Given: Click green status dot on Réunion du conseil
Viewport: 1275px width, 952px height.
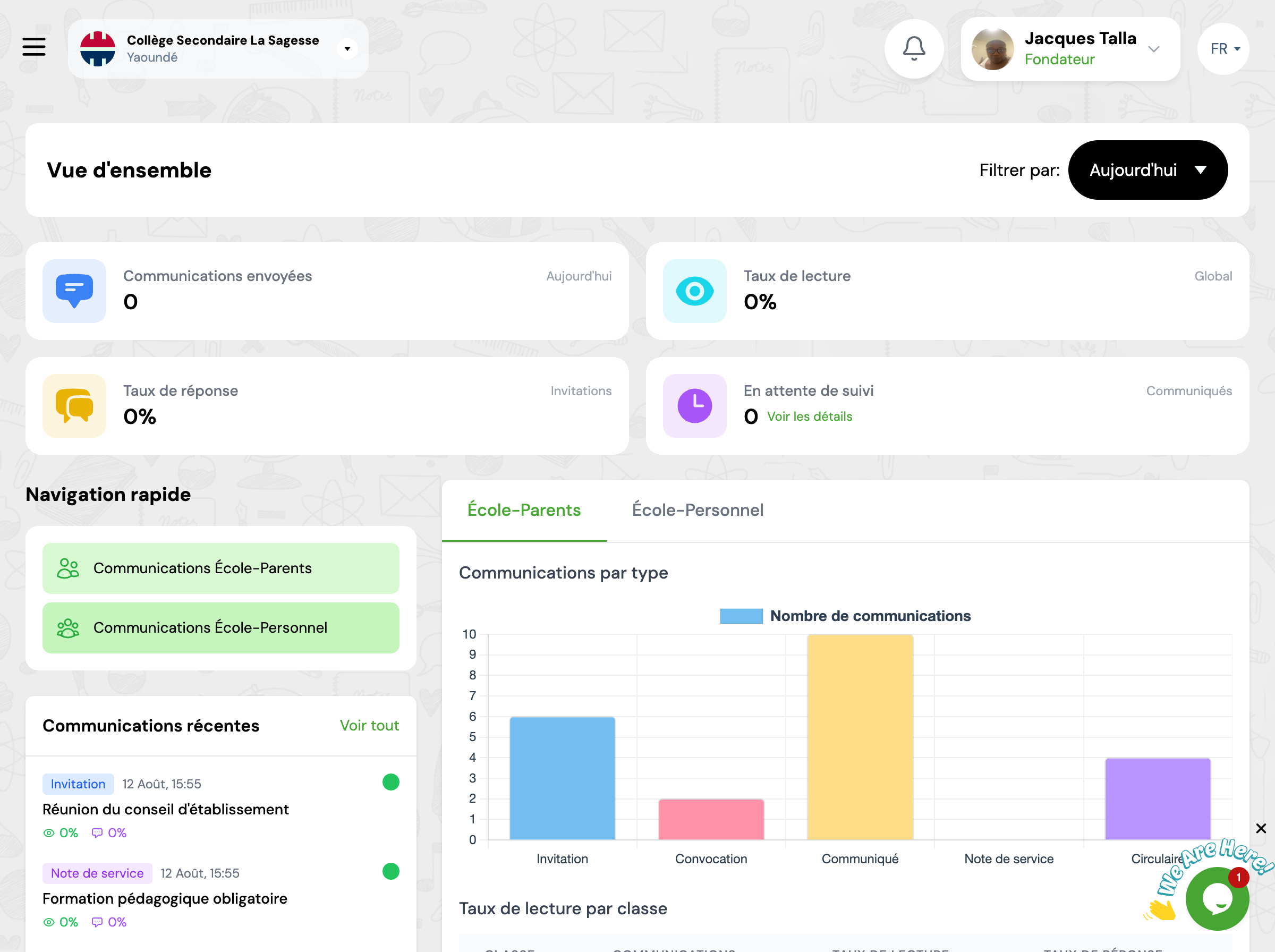Looking at the screenshot, I should 390,782.
